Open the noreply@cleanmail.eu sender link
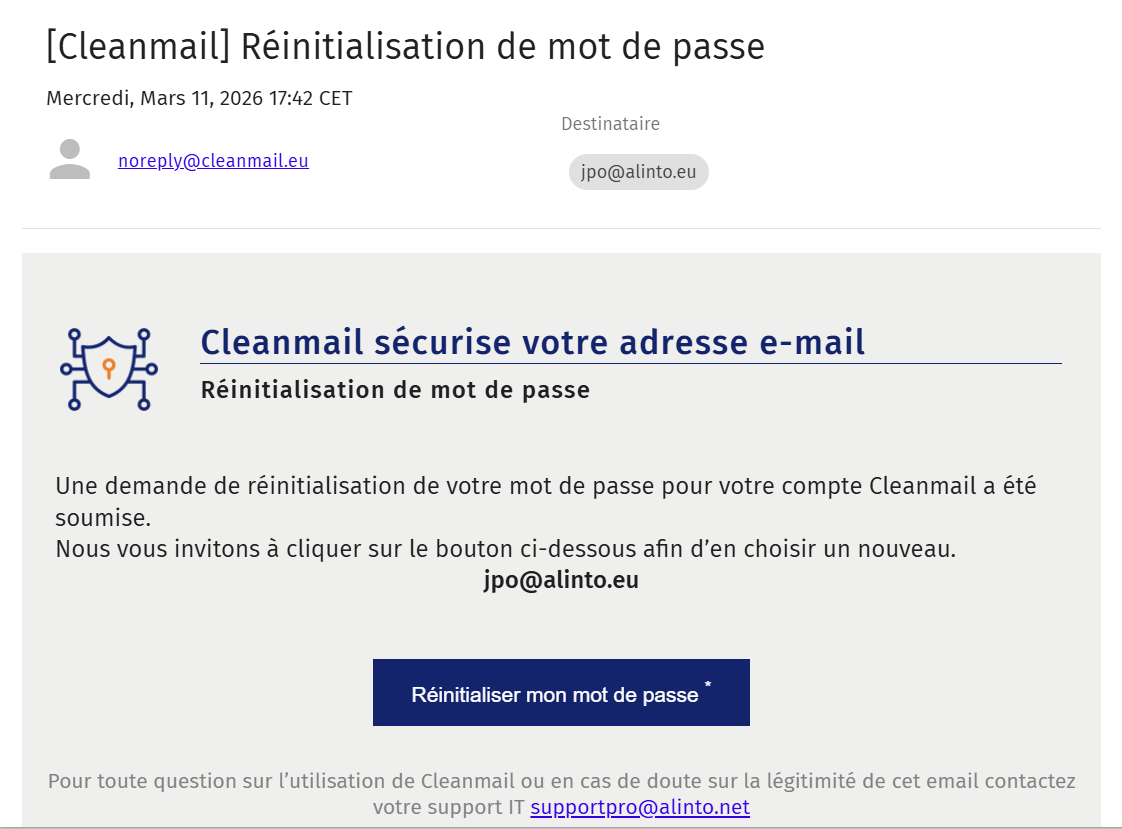 coord(213,160)
